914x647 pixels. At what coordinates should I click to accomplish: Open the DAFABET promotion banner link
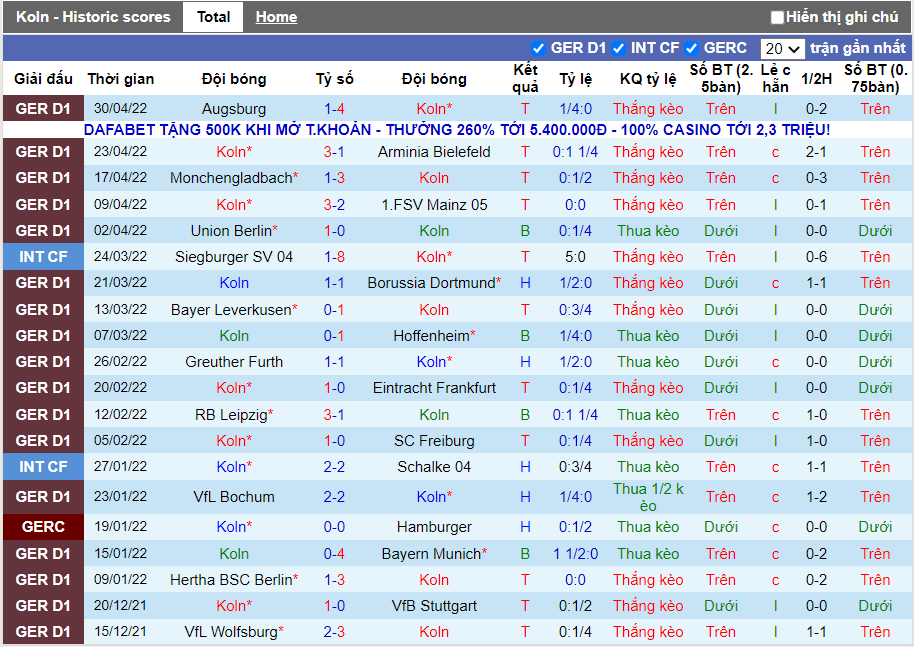coord(457,129)
